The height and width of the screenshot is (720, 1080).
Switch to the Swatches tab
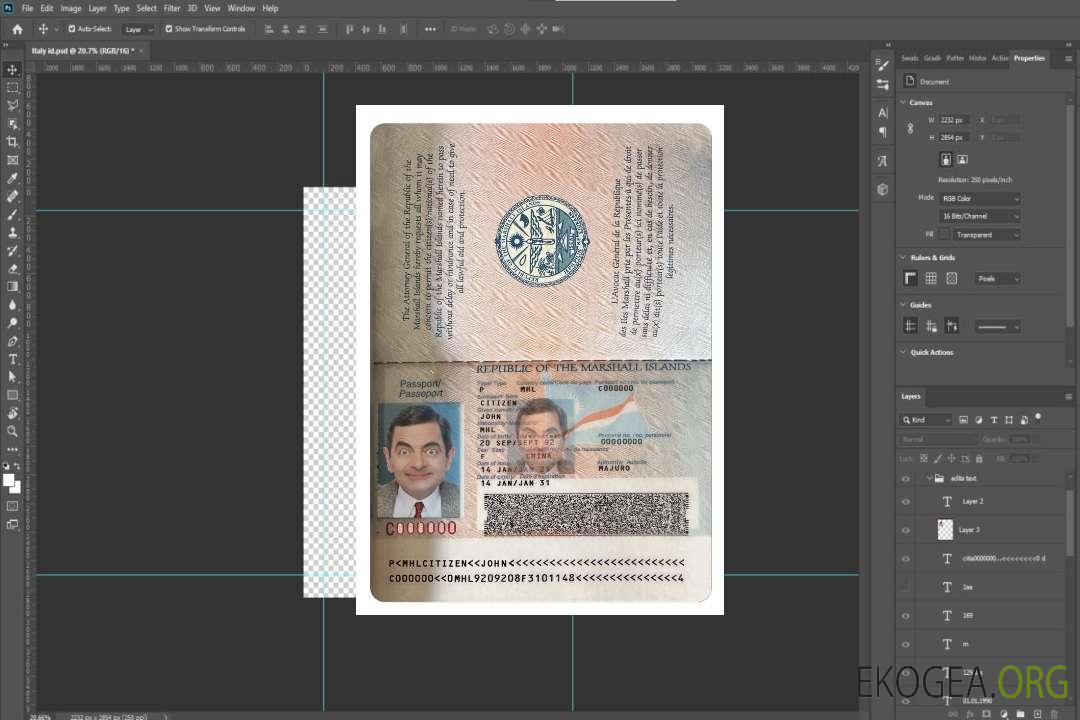click(910, 59)
